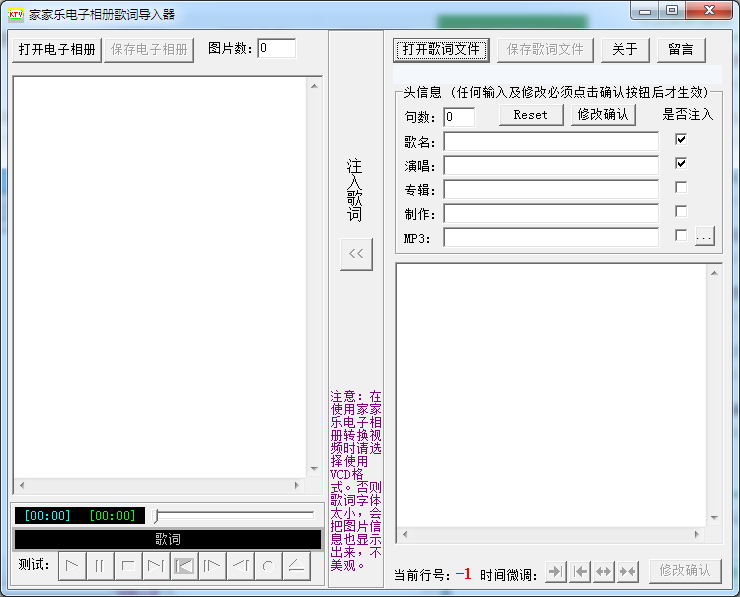Click the step-backward frame button
The width and height of the screenshot is (740, 597).
(240, 566)
